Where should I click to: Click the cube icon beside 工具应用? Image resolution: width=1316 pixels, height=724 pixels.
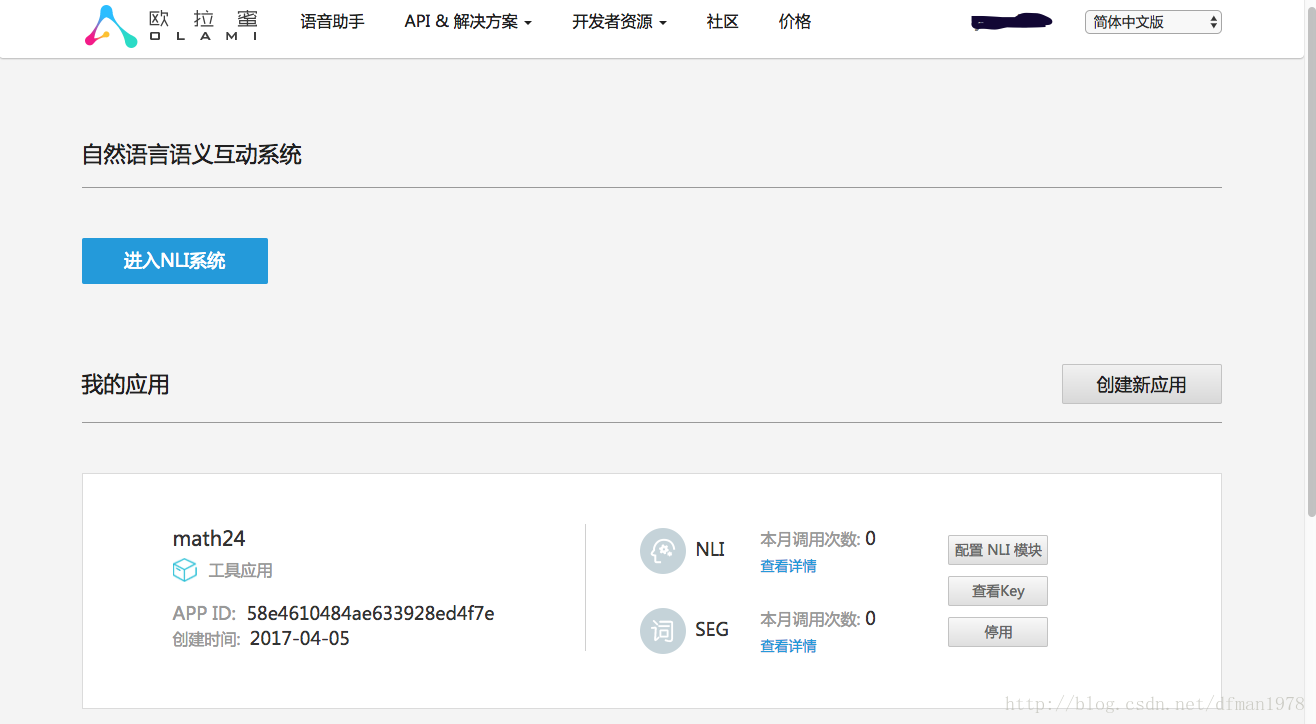185,570
